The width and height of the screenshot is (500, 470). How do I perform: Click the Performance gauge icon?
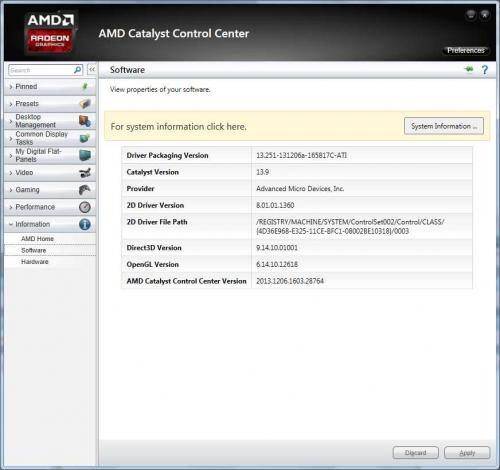[85, 207]
